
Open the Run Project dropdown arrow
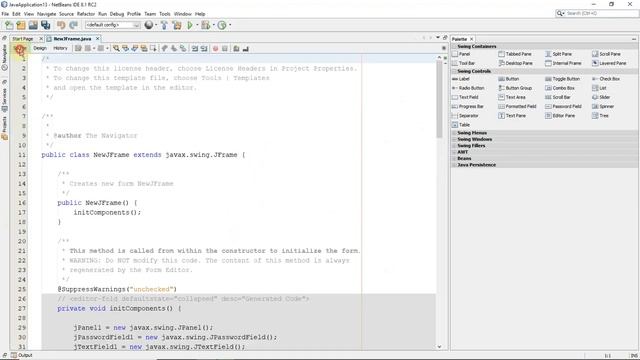coord(197,25)
